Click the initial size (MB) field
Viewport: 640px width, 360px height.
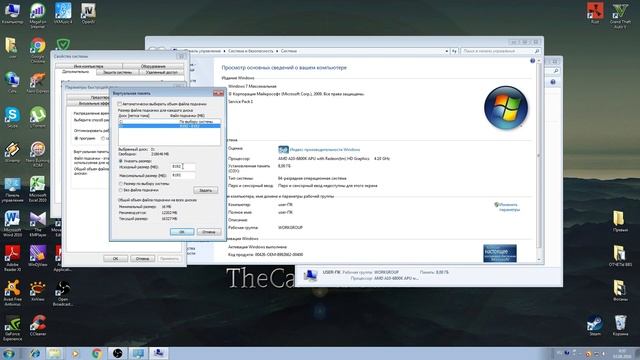coord(183,167)
